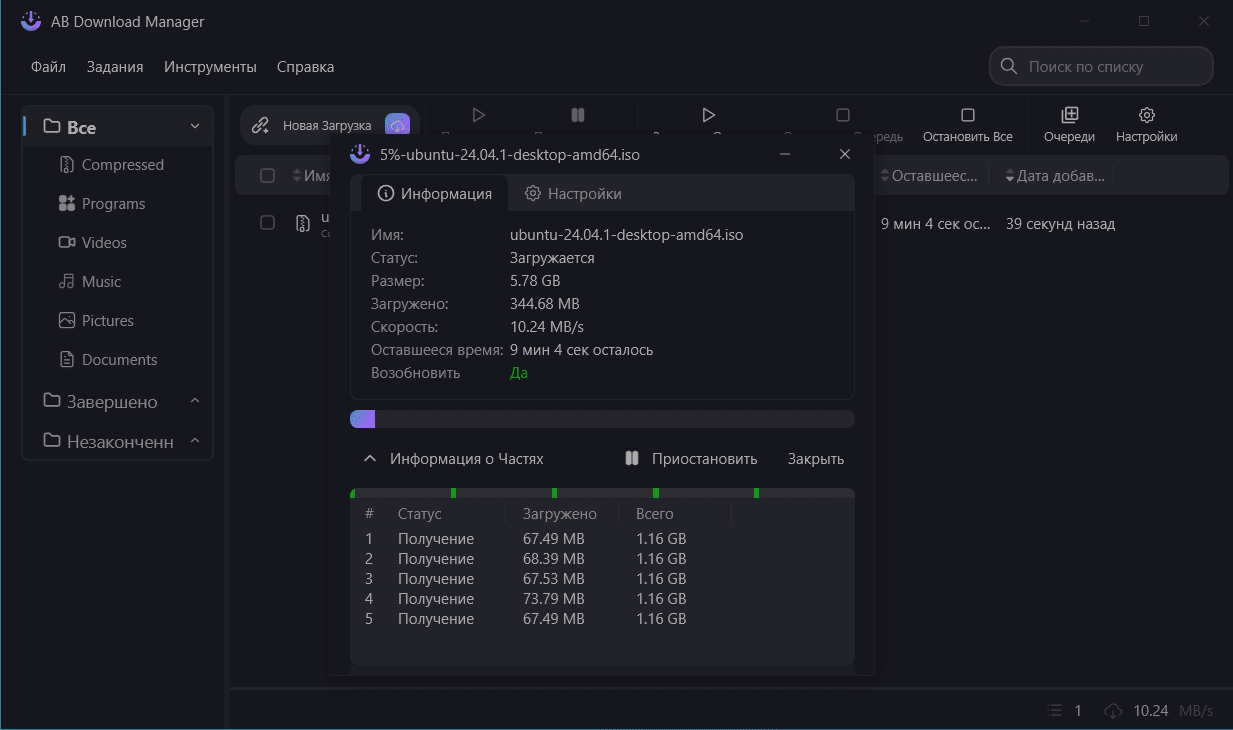
Task: Expand the Незаконченн section chevron
Action: tap(195, 441)
